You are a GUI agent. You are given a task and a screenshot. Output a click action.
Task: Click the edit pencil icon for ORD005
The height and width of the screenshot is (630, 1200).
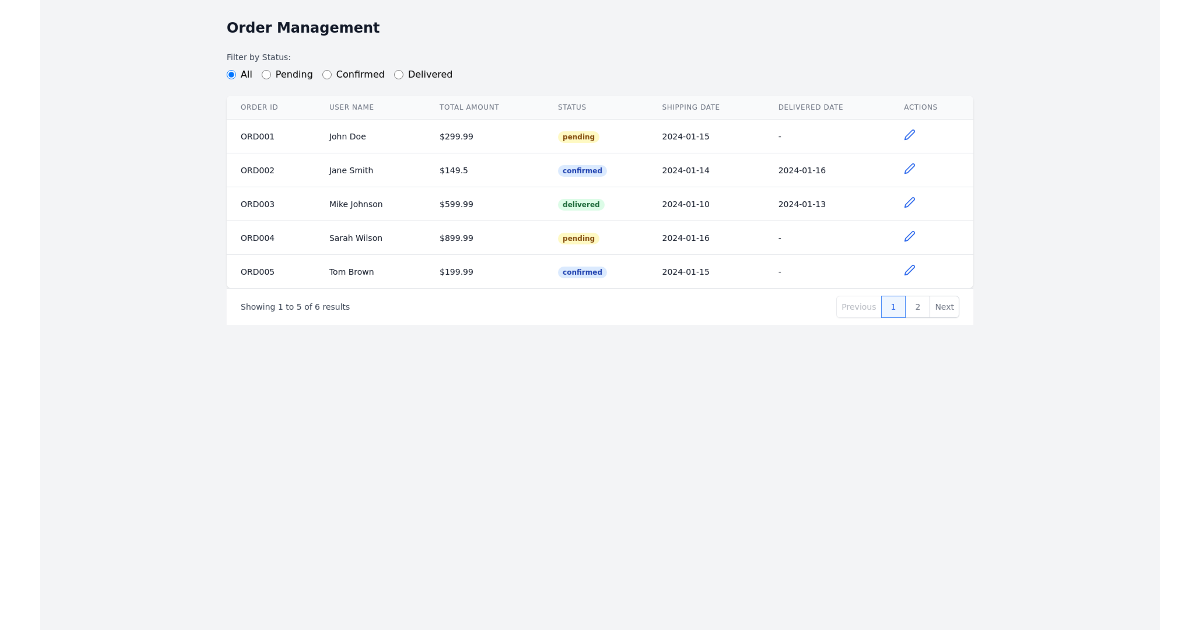point(909,270)
